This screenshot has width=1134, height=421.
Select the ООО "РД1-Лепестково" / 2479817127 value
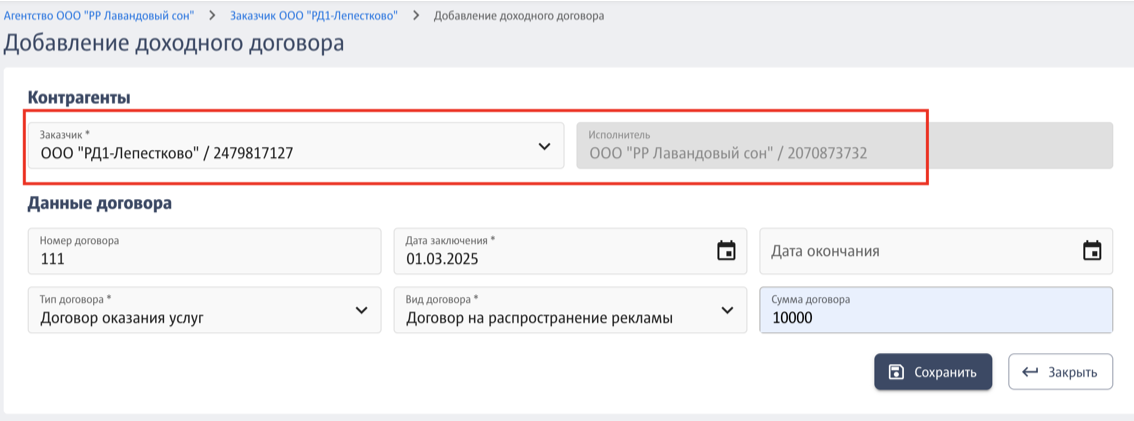pyautogui.click(x=166, y=153)
